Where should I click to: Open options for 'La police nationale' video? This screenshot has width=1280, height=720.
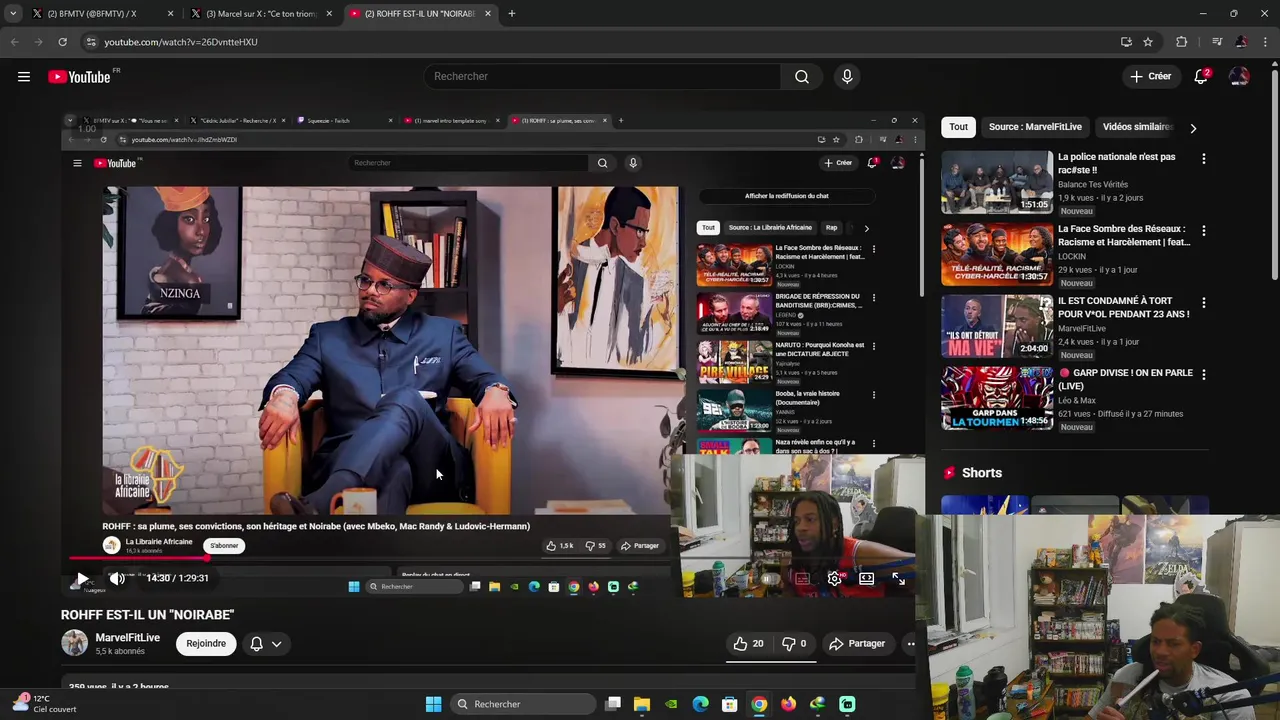pos(1203,159)
